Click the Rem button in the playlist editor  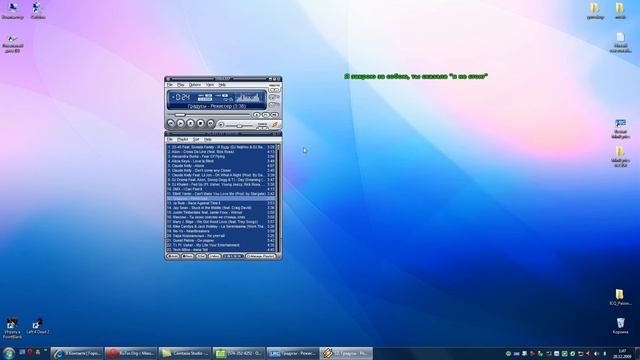pyautogui.click(x=187, y=256)
